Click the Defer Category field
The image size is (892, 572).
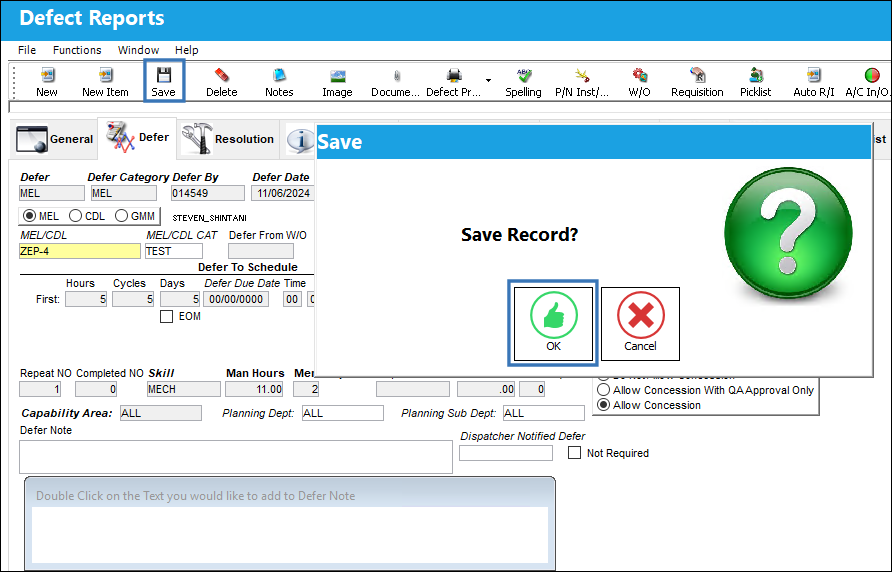point(124,193)
